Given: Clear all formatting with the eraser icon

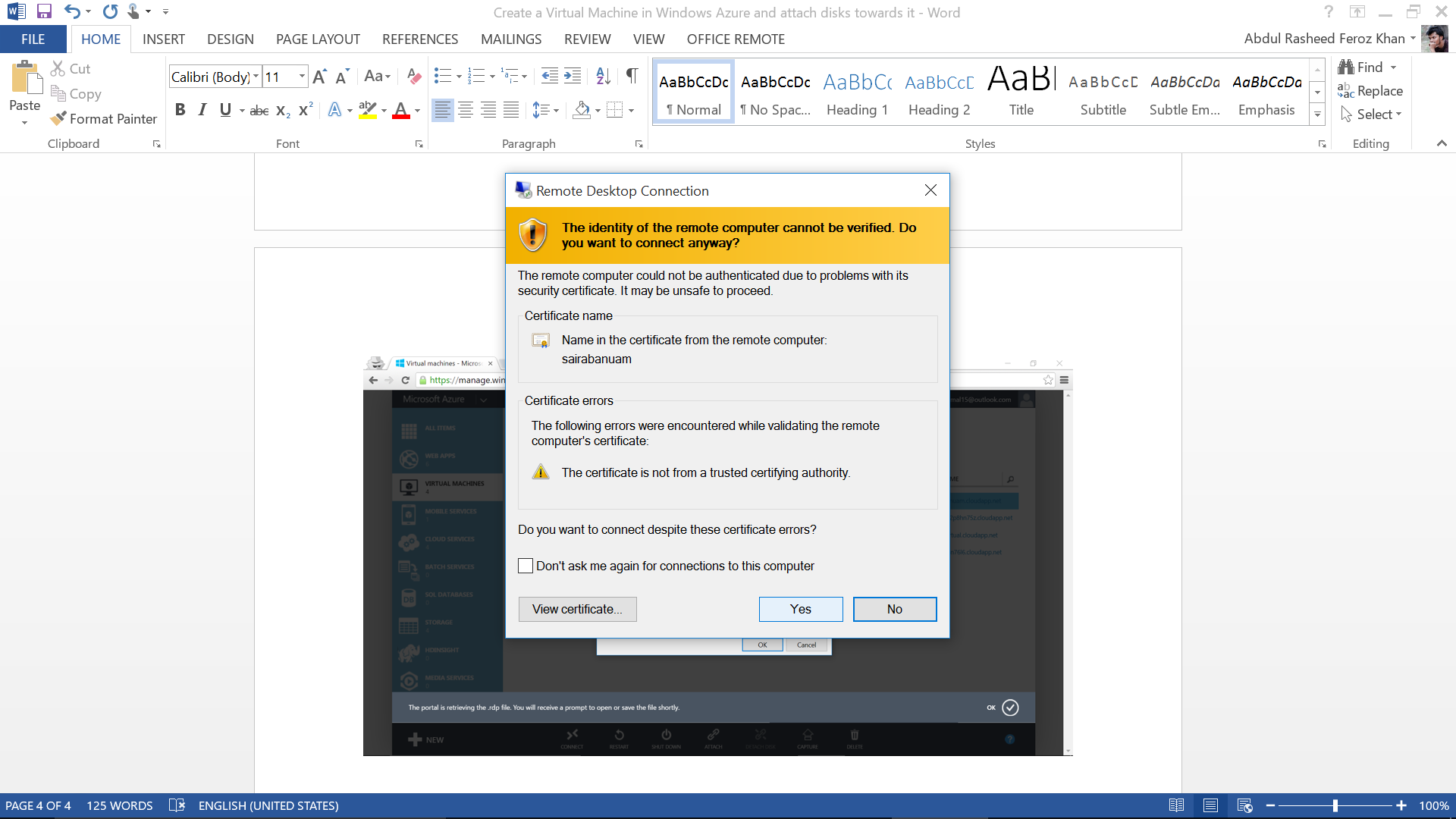Looking at the screenshot, I should pos(413,76).
